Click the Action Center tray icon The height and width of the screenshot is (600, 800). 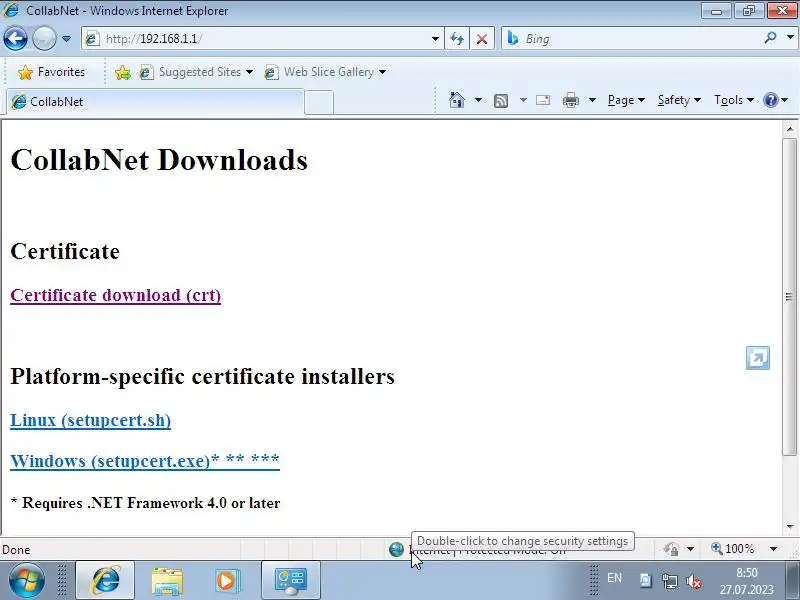click(645, 581)
